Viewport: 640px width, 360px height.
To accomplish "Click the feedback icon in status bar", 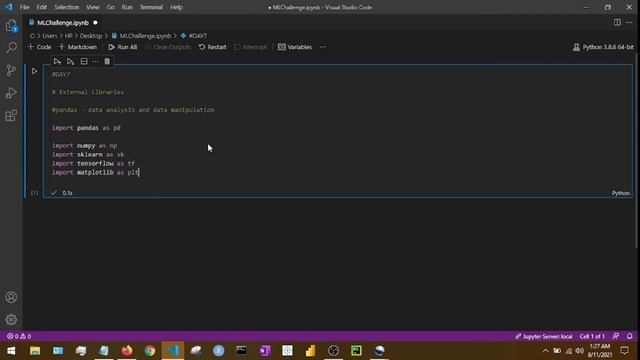I will point(616,336).
